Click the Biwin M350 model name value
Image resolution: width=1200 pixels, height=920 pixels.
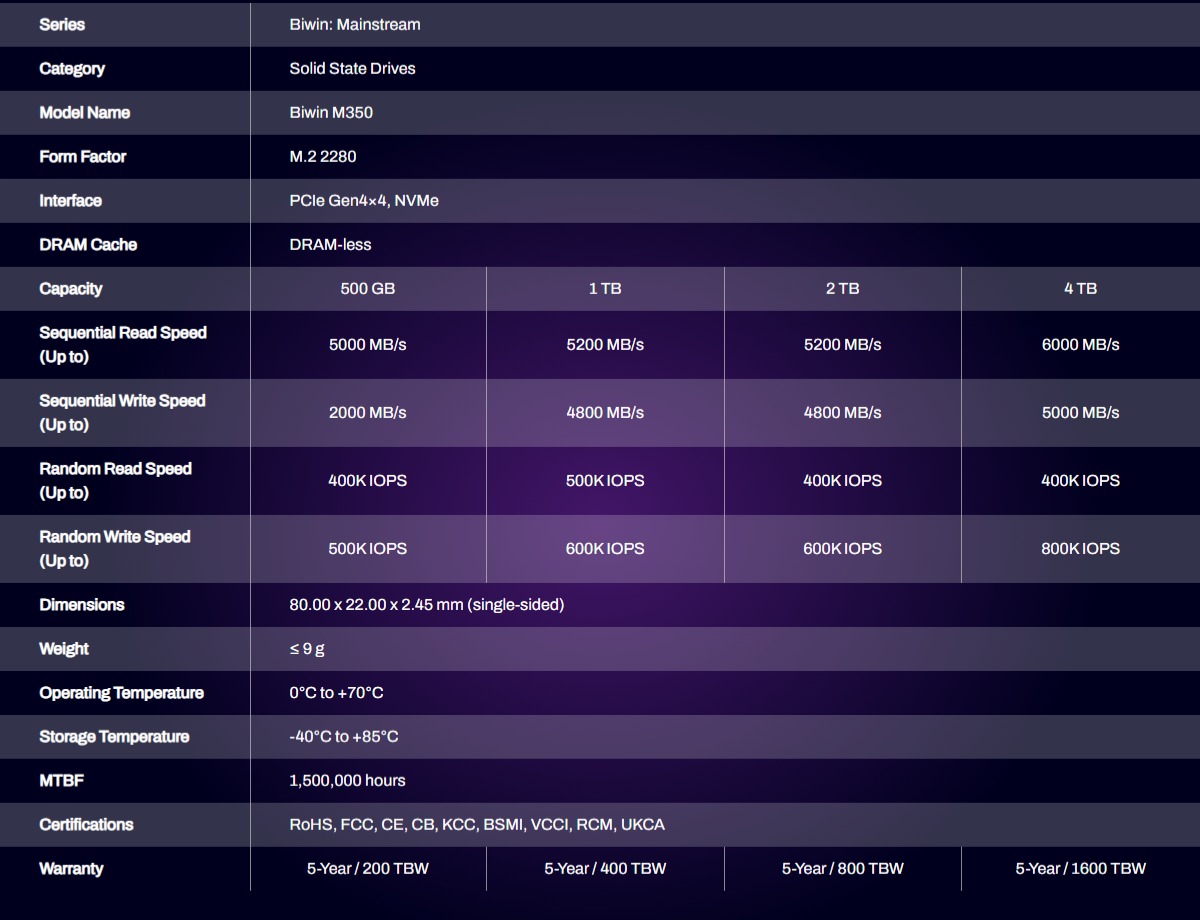(331, 113)
